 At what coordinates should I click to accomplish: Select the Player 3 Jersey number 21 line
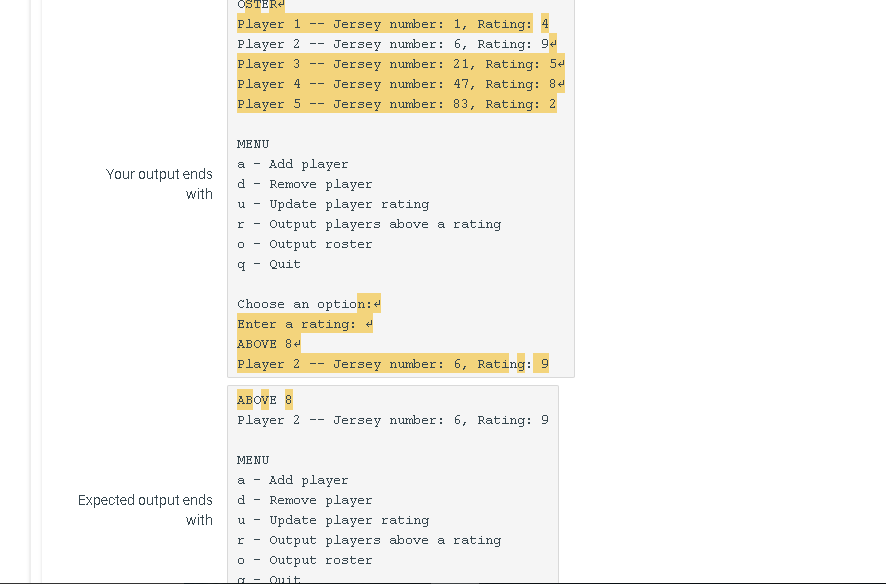click(390, 63)
